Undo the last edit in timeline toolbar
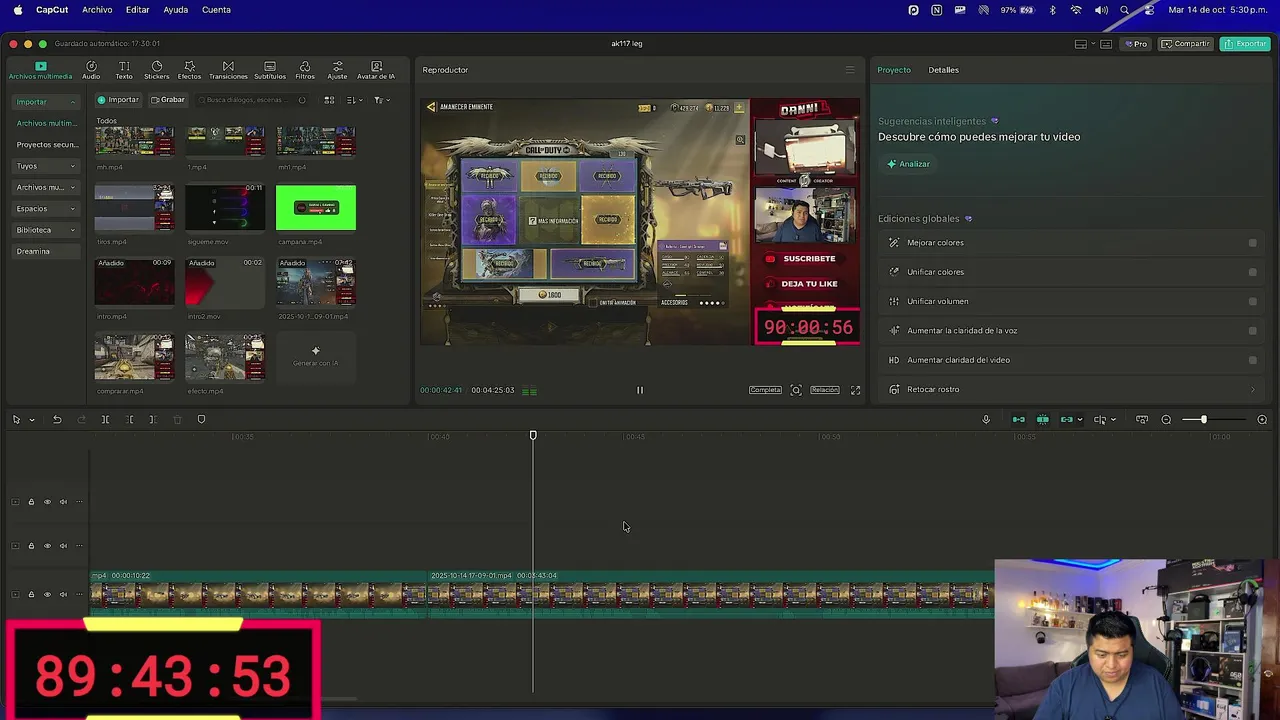This screenshot has height=720, width=1280. tap(57, 419)
